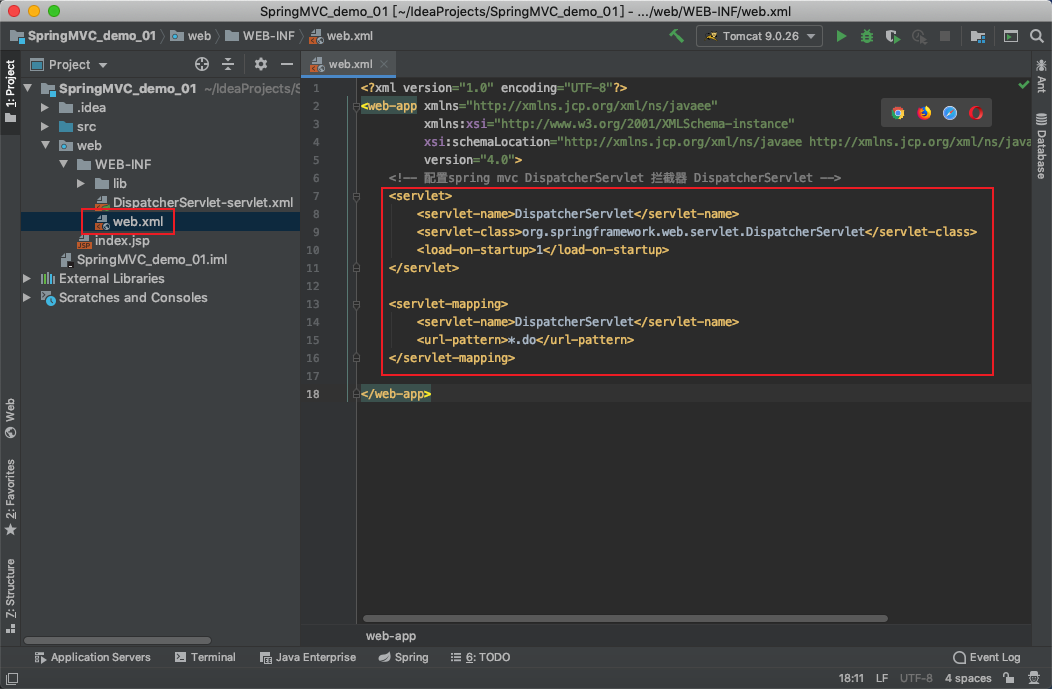Toggle the 2: Favorites tool window
Viewport: 1052px width, 689px height.
tap(10, 497)
